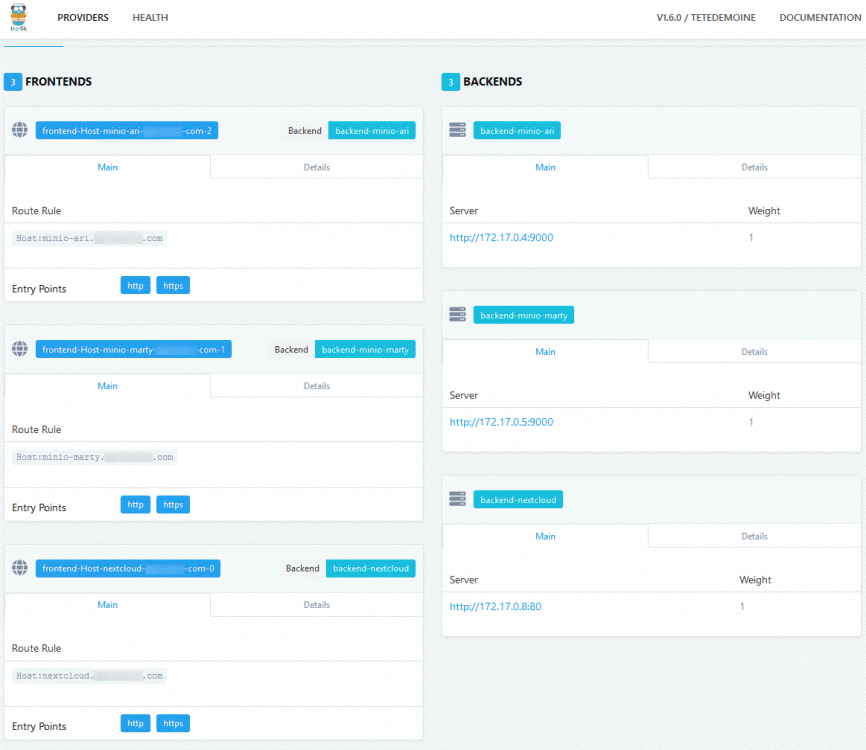Click the backends count badge

click(451, 82)
